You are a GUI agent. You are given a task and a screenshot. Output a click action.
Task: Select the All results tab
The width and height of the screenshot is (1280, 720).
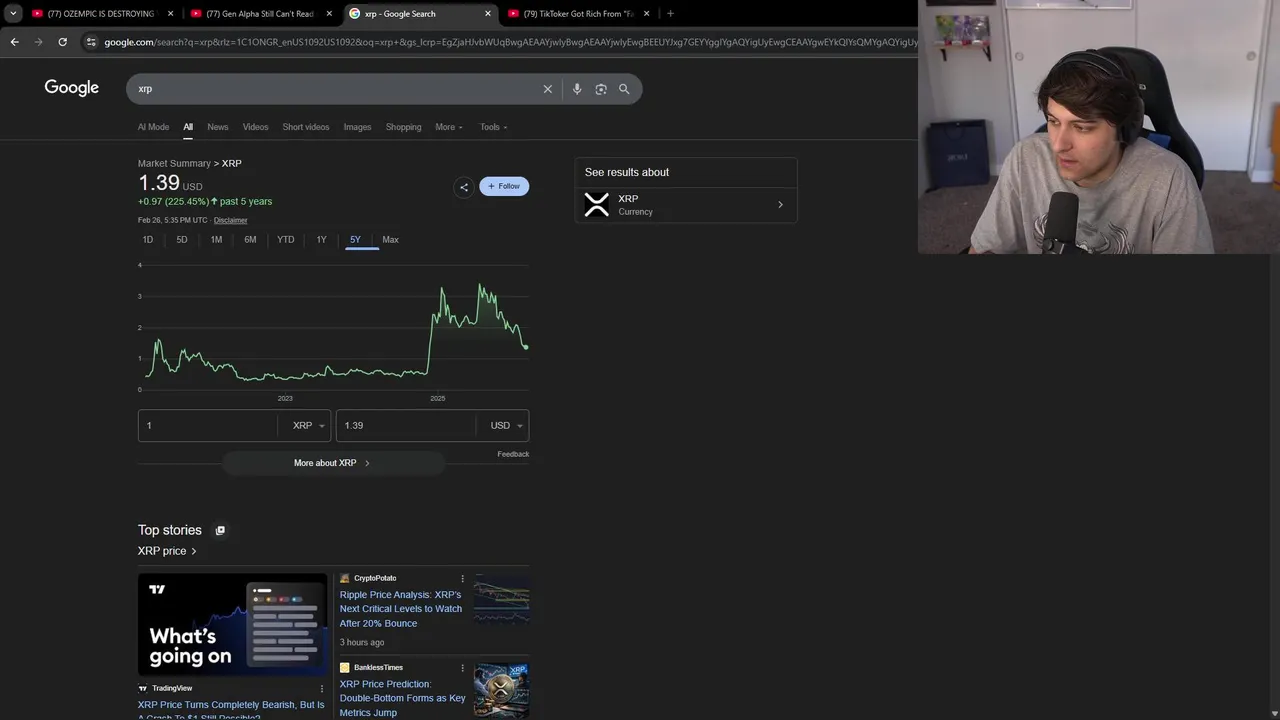188,127
